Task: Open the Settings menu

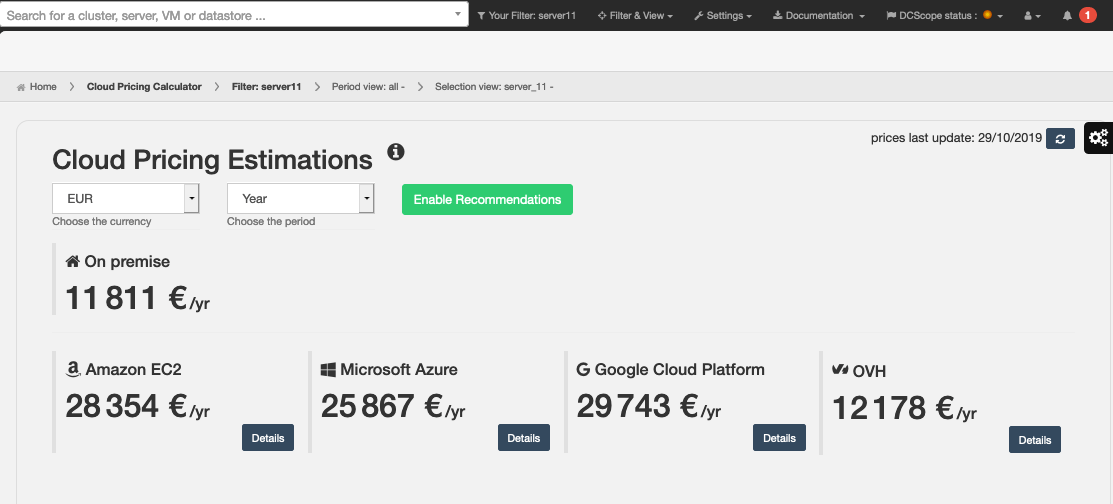Action: [x=723, y=16]
